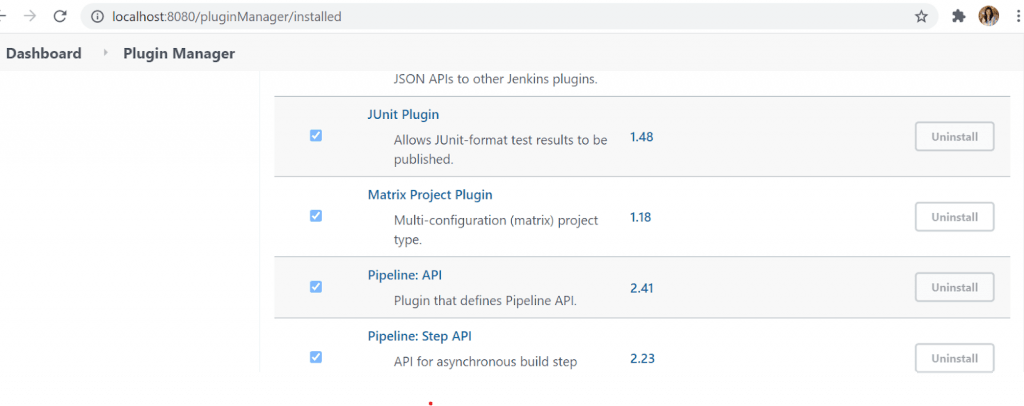Open the JUnit Plugin link
This screenshot has width=1024, height=406.
(403, 114)
